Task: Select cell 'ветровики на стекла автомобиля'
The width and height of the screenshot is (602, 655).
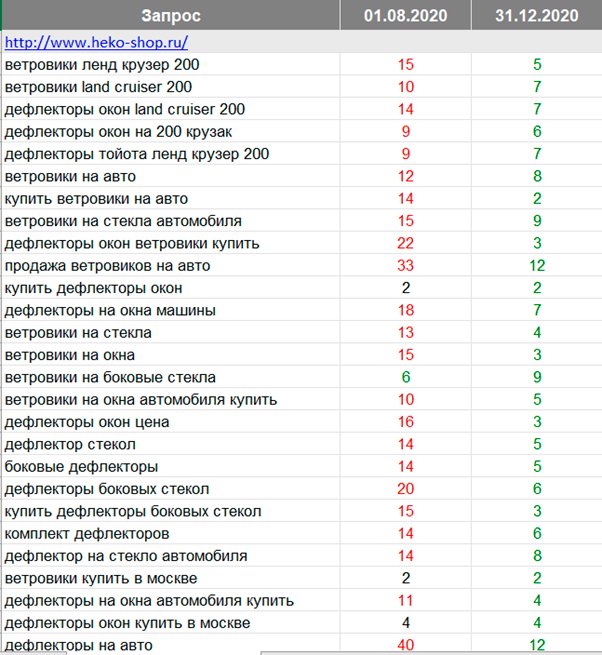Action: tap(171, 221)
